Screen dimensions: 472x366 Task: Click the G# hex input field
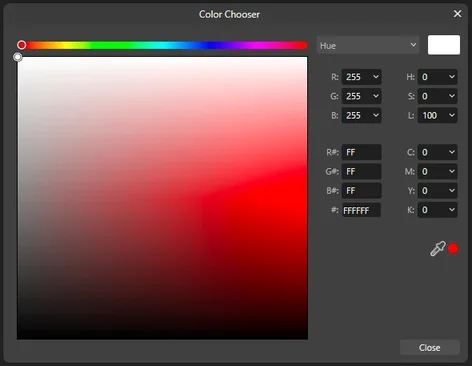(x=361, y=171)
